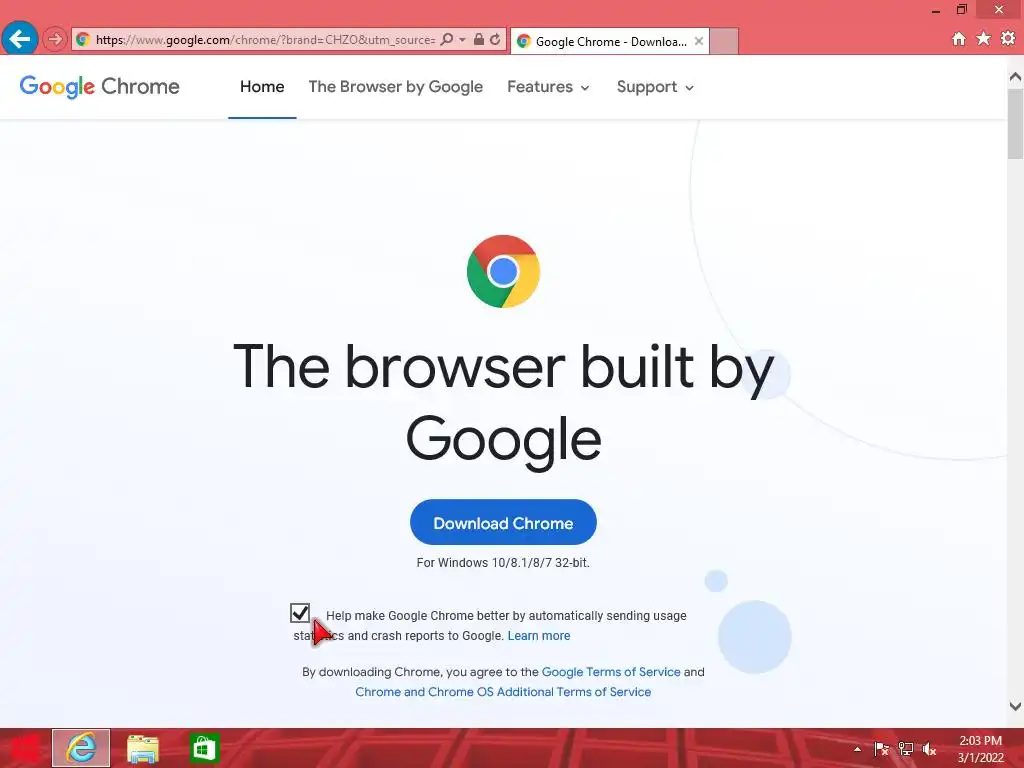Image resolution: width=1024 pixels, height=768 pixels.
Task: Expand the Support dropdown menu
Action: coord(655,86)
